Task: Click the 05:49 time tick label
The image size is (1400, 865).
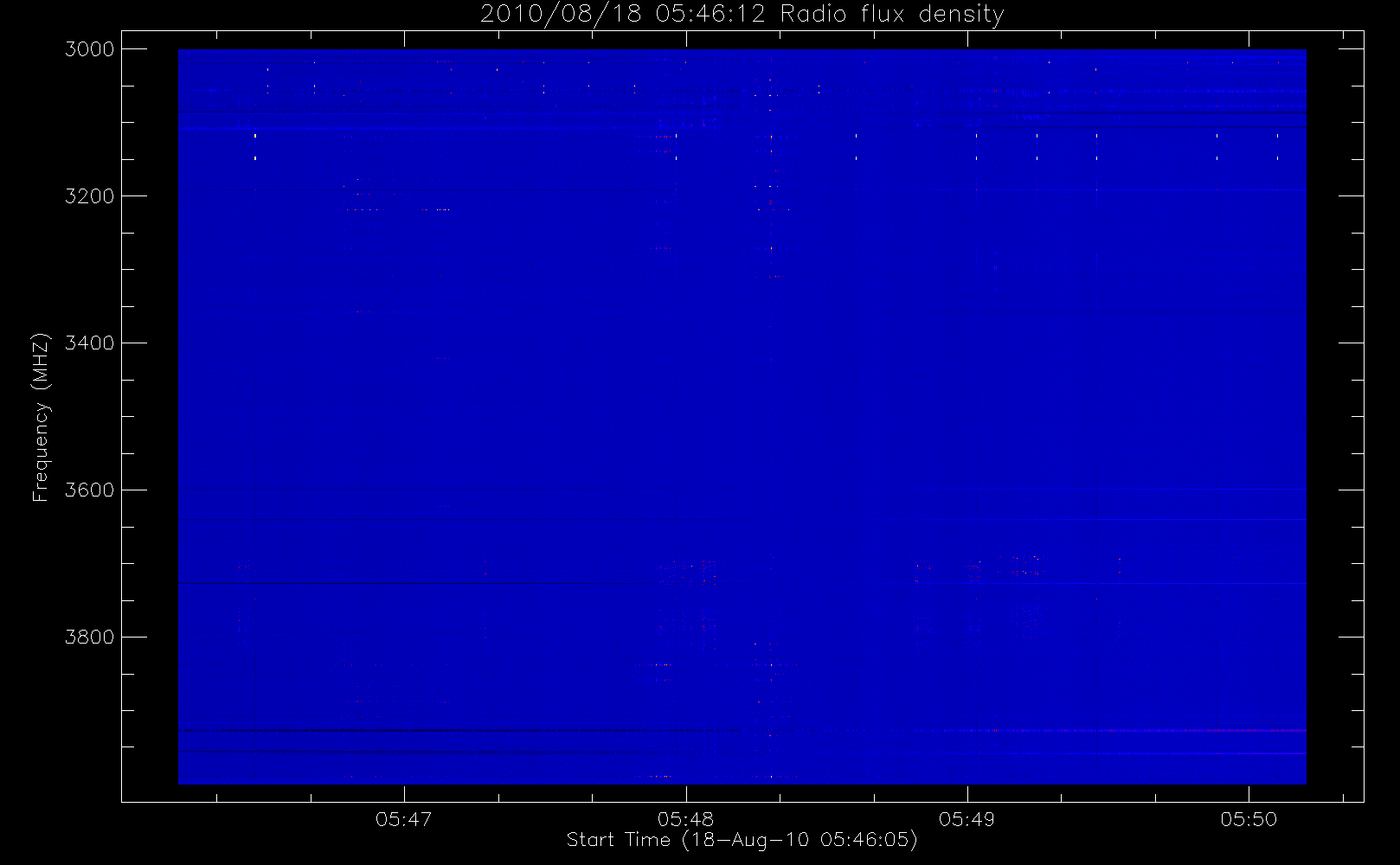Action: (x=967, y=819)
